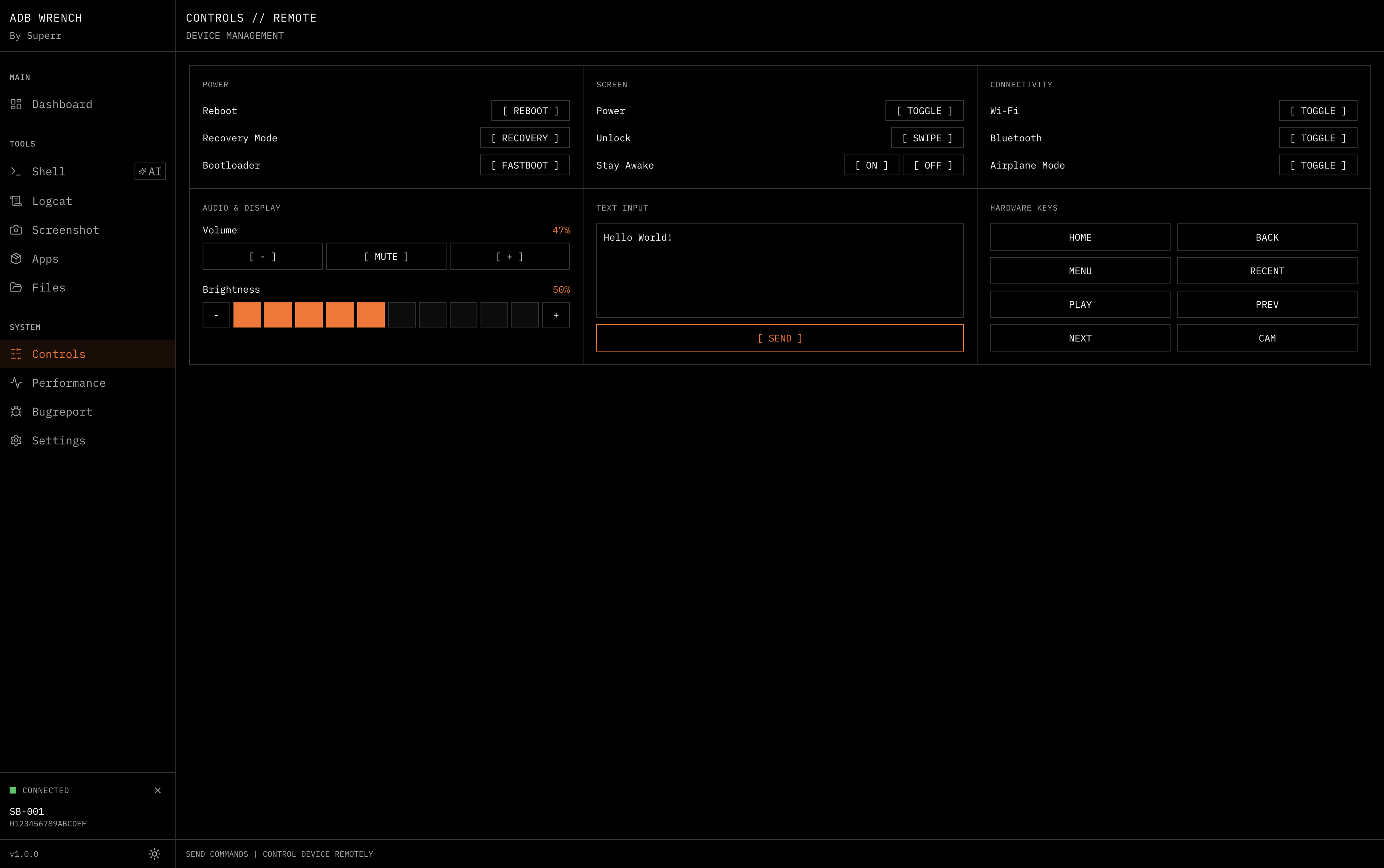Navigate to the Performance section
Image resolution: width=1384 pixels, height=868 pixels.
(68, 382)
